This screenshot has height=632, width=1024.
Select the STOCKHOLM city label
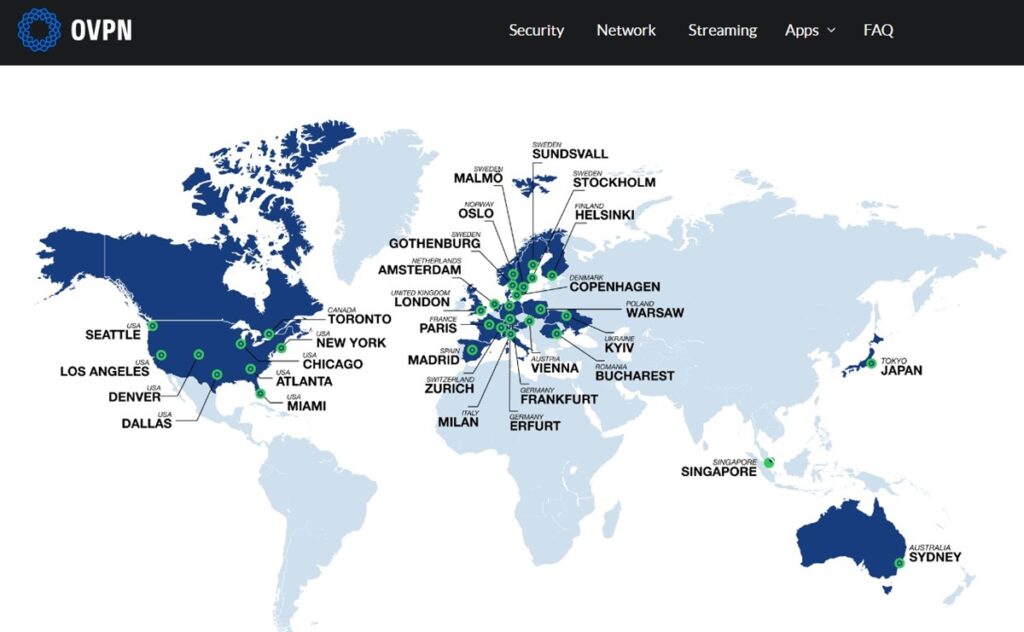[614, 183]
